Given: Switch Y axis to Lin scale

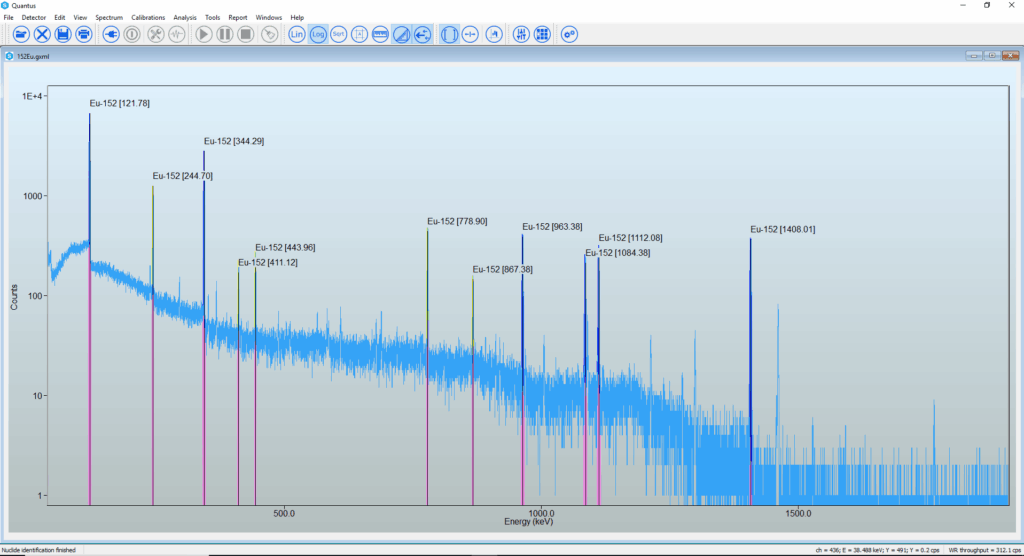Looking at the screenshot, I should (x=296, y=35).
